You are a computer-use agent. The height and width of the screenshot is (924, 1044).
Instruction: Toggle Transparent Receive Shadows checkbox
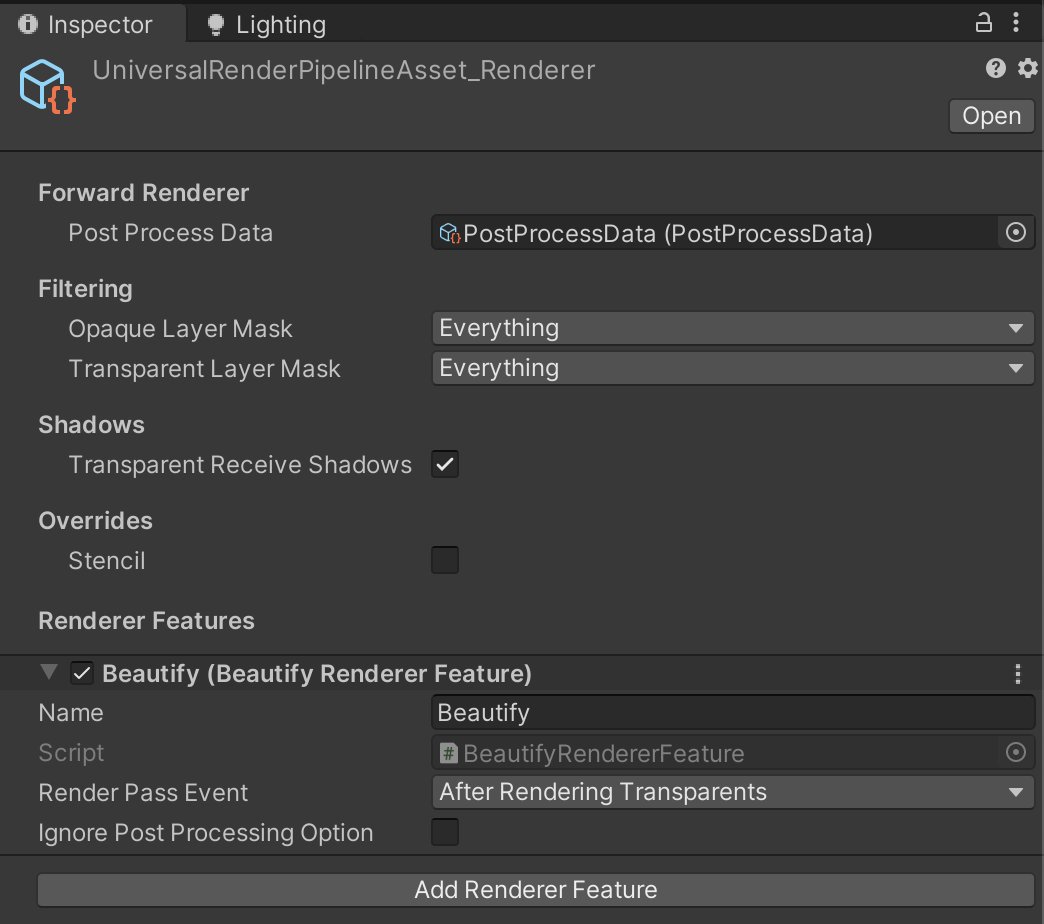[x=444, y=464]
